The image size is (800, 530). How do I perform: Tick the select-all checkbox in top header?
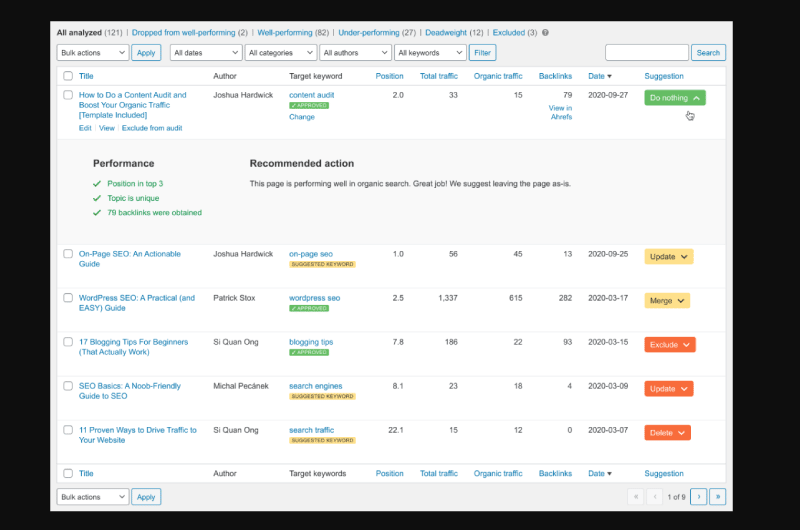click(68, 76)
